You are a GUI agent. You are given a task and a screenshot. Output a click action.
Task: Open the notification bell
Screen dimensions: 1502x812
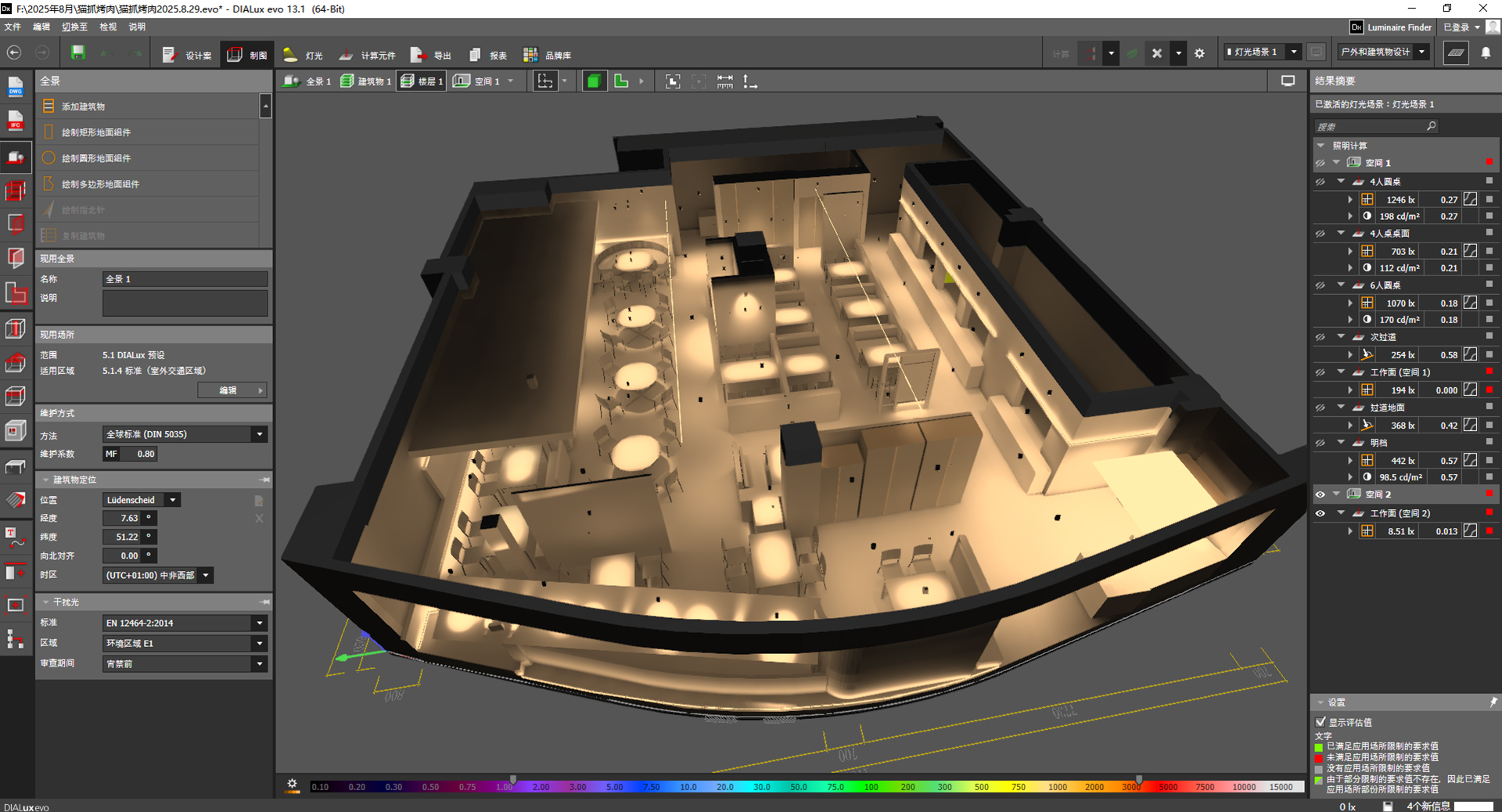pos(1486,53)
